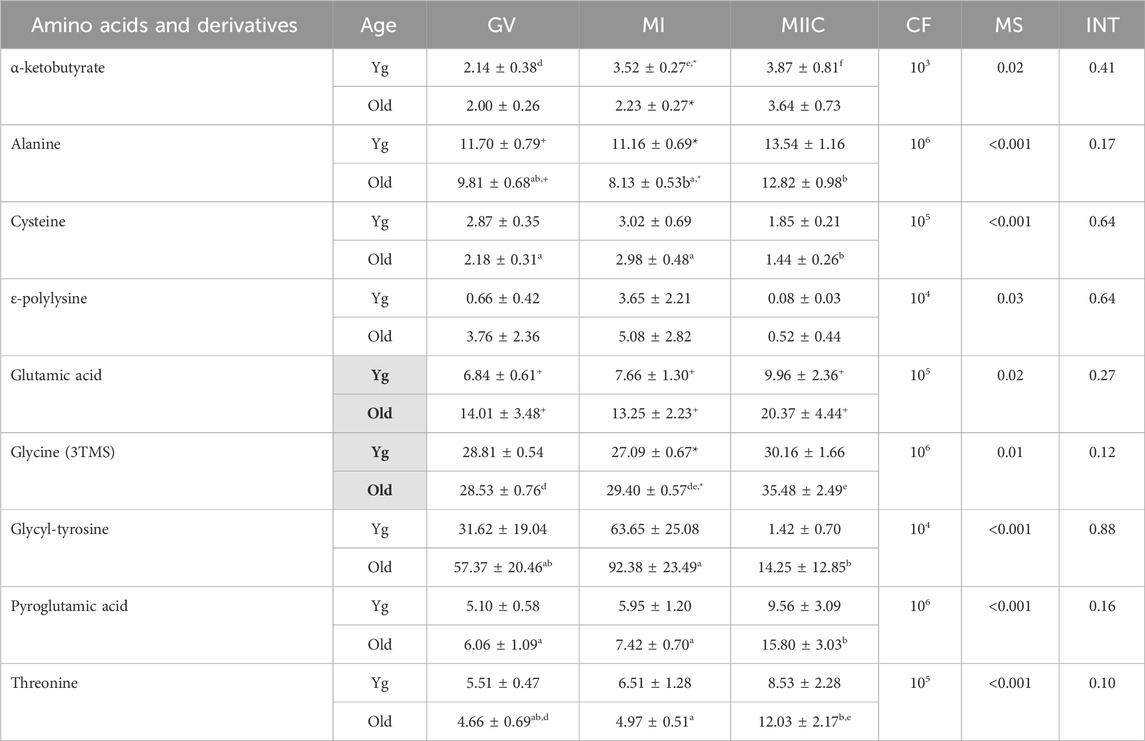
Task: Click the GV column header
Action: click(502, 25)
